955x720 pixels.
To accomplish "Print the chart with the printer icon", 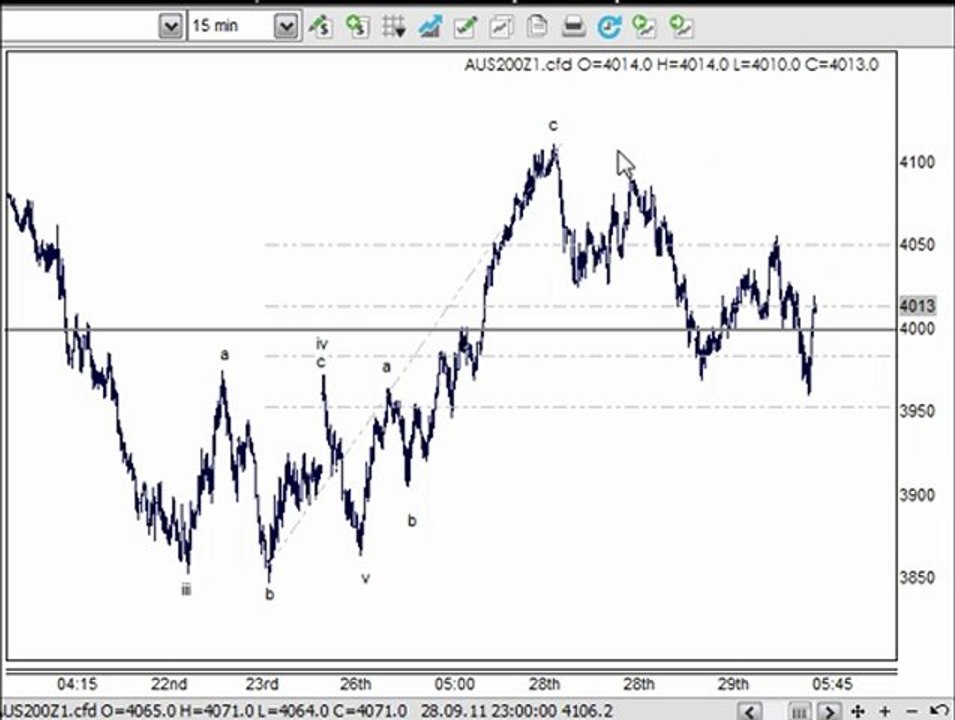I will [573, 26].
